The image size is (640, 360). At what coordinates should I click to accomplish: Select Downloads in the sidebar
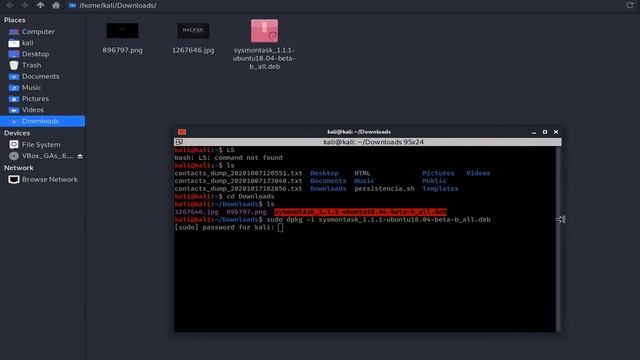tap(42, 121)
